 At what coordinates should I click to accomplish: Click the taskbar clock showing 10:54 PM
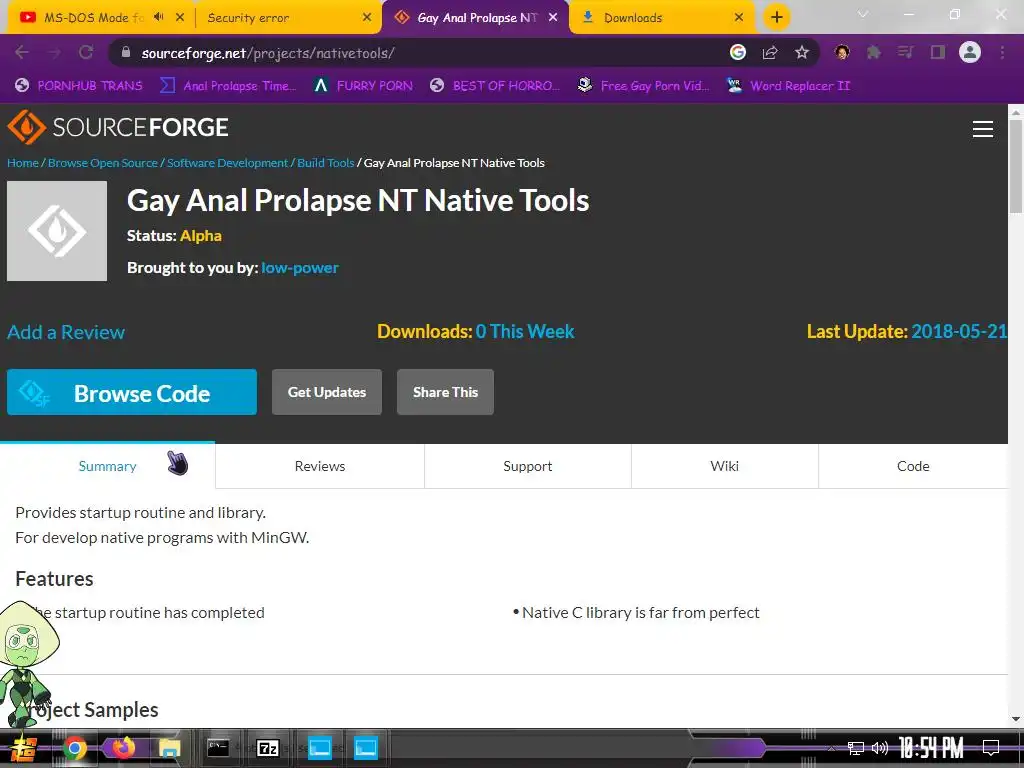point(931,748)
